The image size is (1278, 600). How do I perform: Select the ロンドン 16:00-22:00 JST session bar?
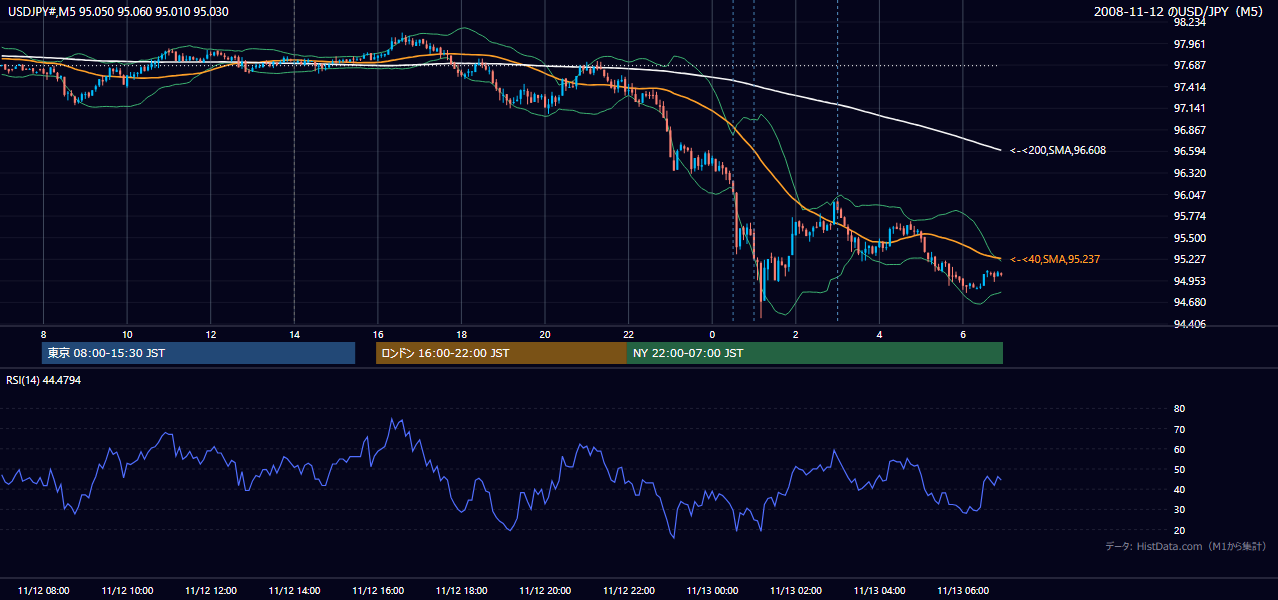pyautogui.click(x=501, y=353)
